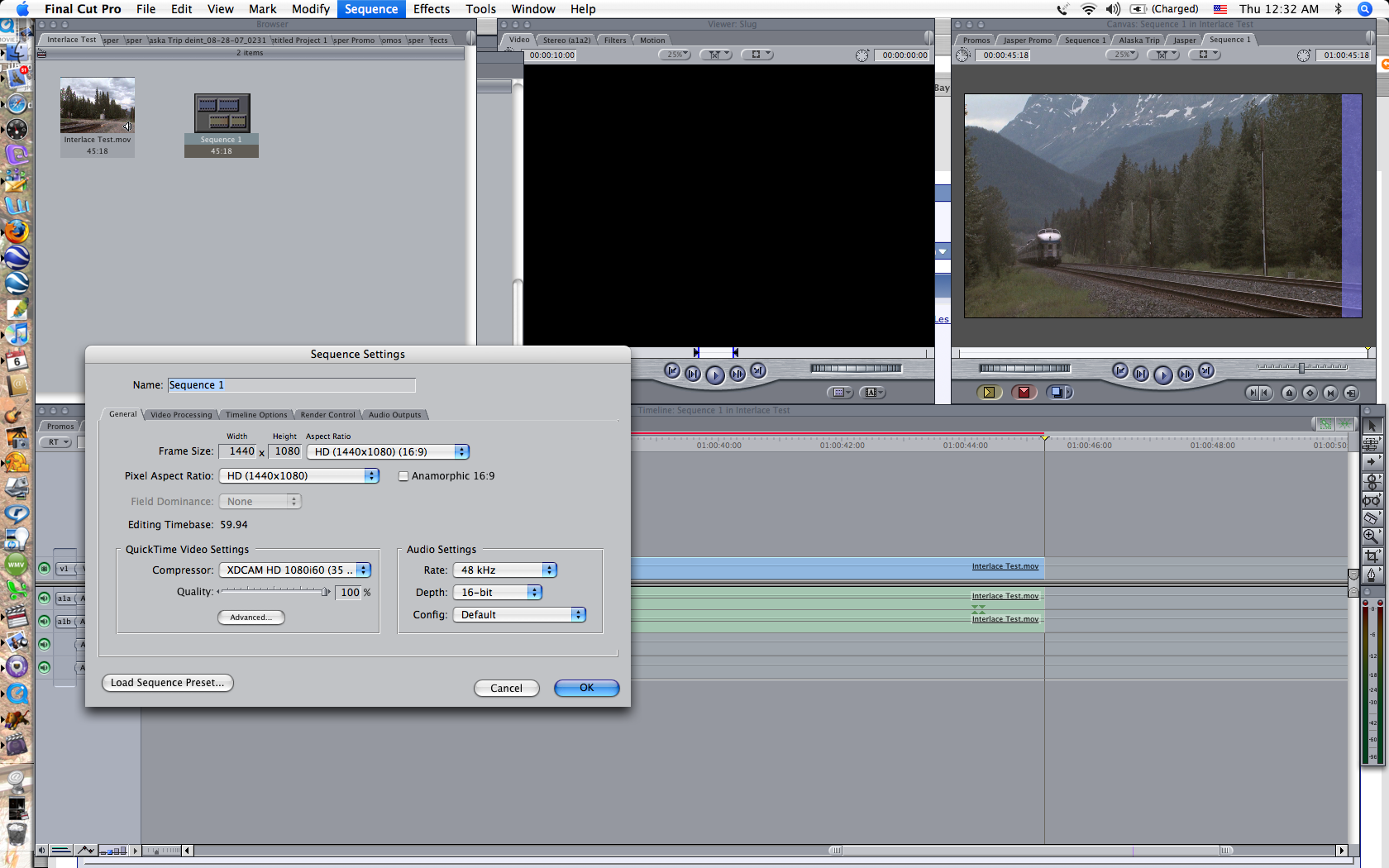Switch to Video Processing tab
Image resolution: width=1389 pixels, height=868 pixels.
[x=181, y=415]
